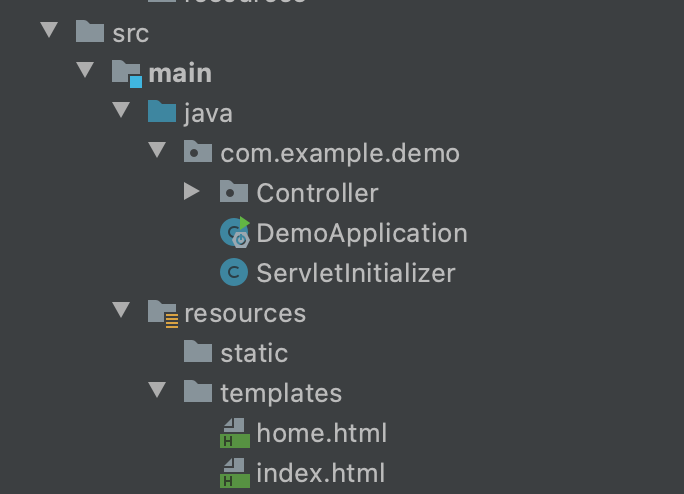Select DemoApplication in the project tree

[x=362, y=233]
